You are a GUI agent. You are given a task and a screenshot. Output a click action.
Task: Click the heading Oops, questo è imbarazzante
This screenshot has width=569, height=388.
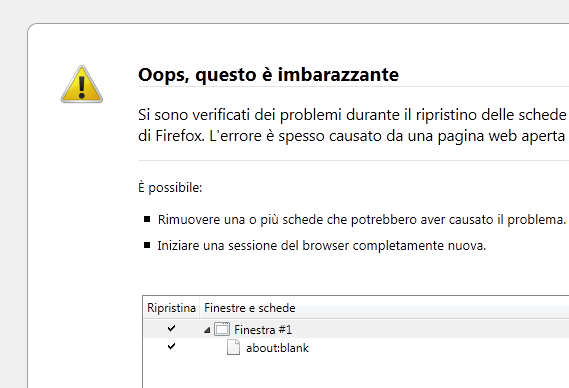[268, 75]
